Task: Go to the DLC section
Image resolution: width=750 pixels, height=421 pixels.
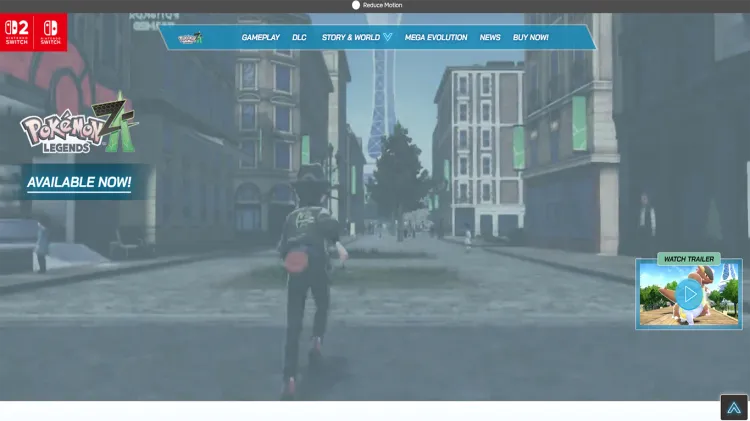Action: click(x=299, y=38)
